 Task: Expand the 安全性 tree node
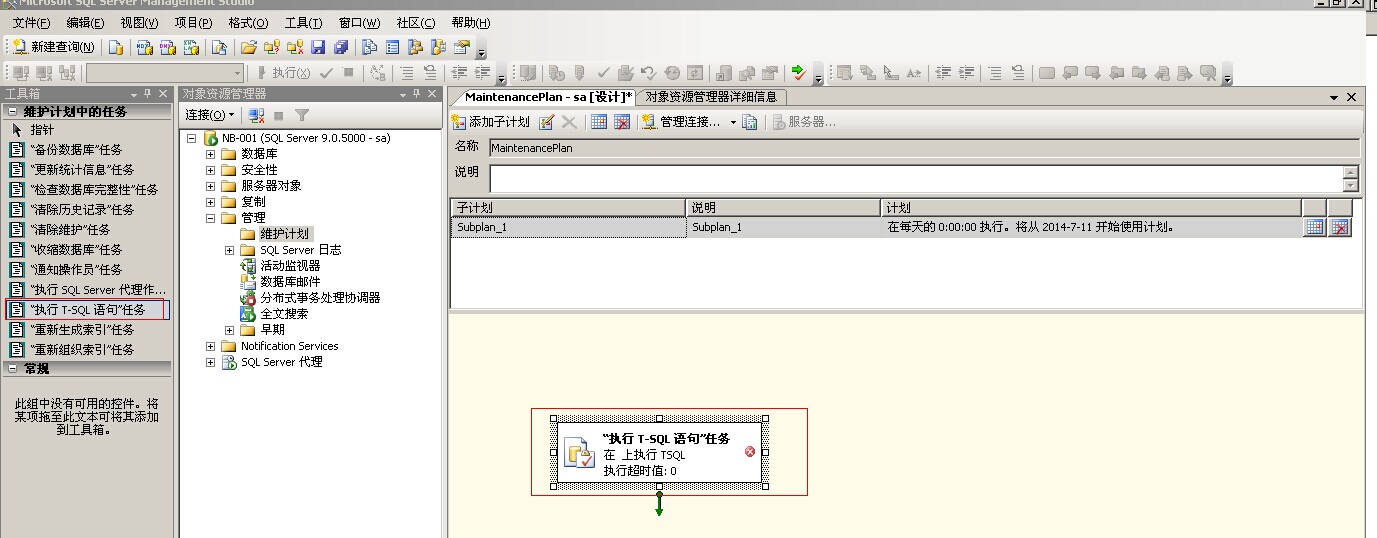(x=211, y=170)
